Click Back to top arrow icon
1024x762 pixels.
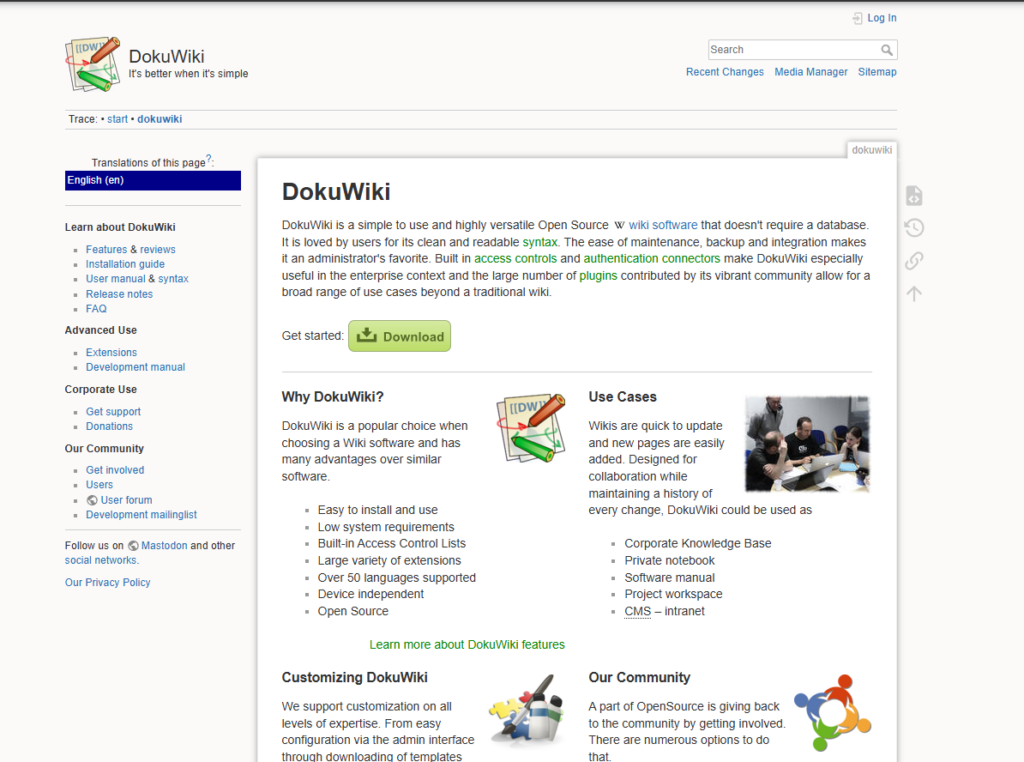(x=913, y=293)
